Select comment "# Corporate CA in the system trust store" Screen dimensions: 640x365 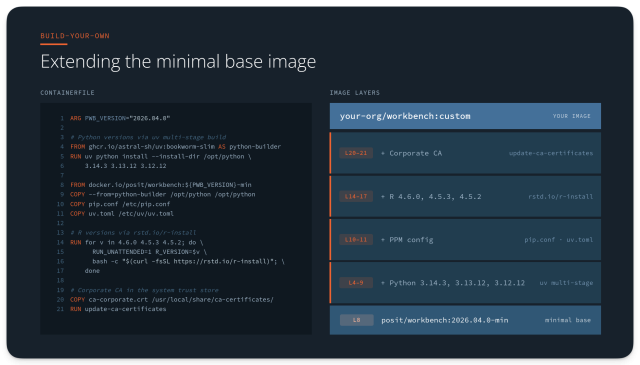[x=144, y=290]
